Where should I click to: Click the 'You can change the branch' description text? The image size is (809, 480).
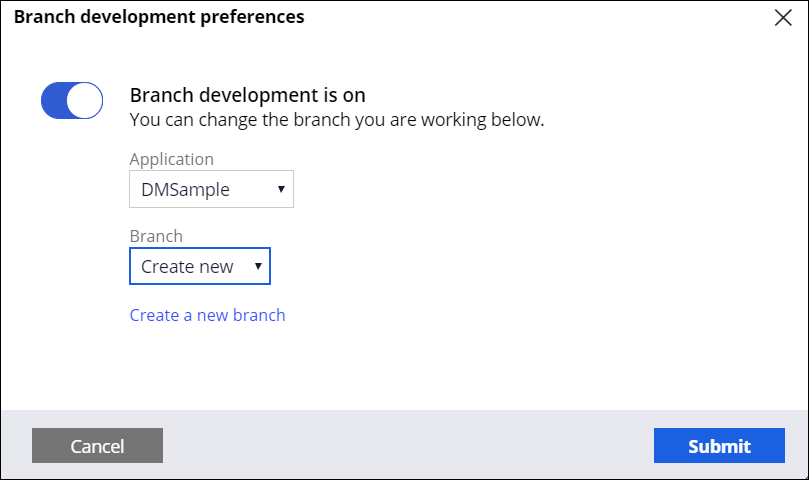pyautogui.click(x=336, y=120)
